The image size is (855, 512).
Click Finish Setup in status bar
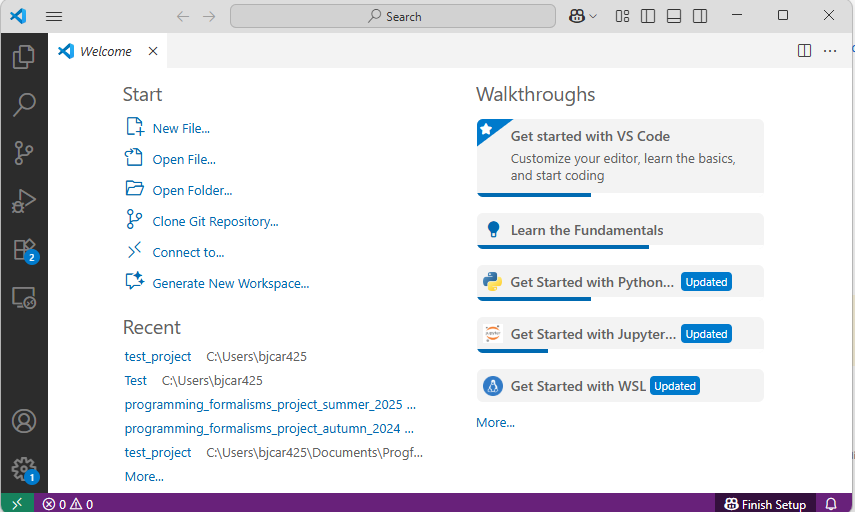(764, 504)
